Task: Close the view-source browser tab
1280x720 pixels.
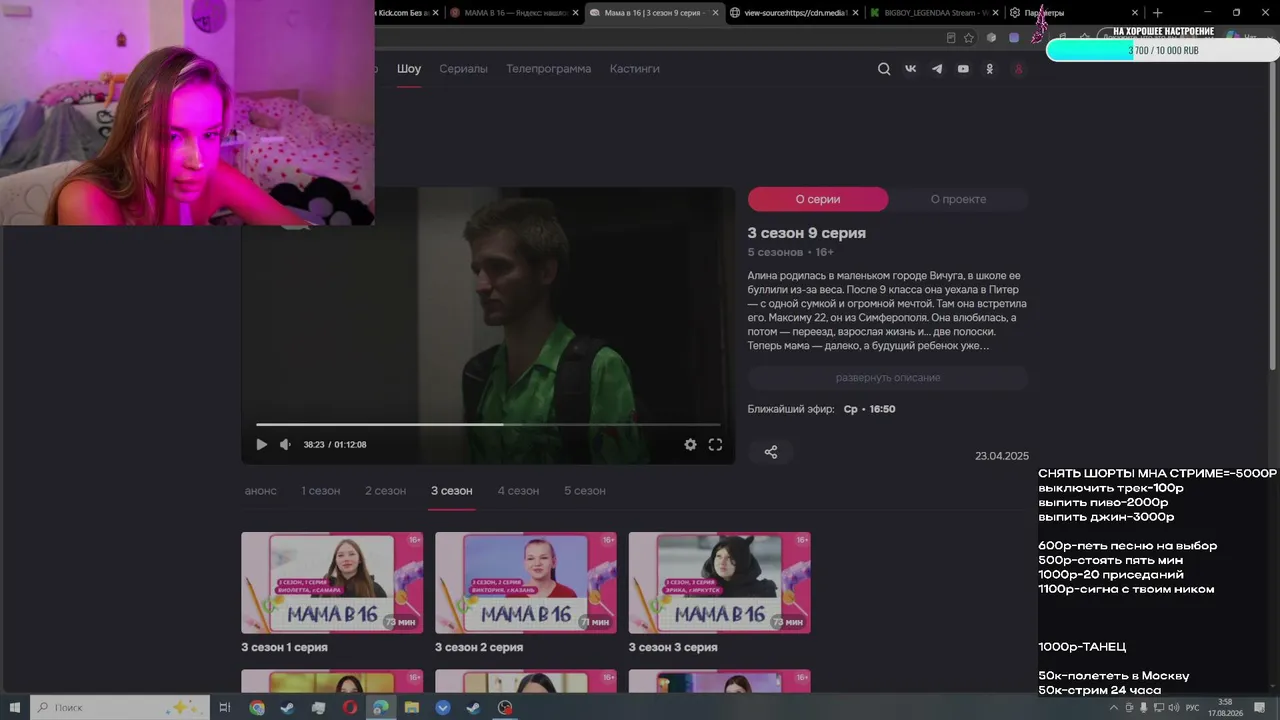Action: pyautogui.click(x=855, y=13)
